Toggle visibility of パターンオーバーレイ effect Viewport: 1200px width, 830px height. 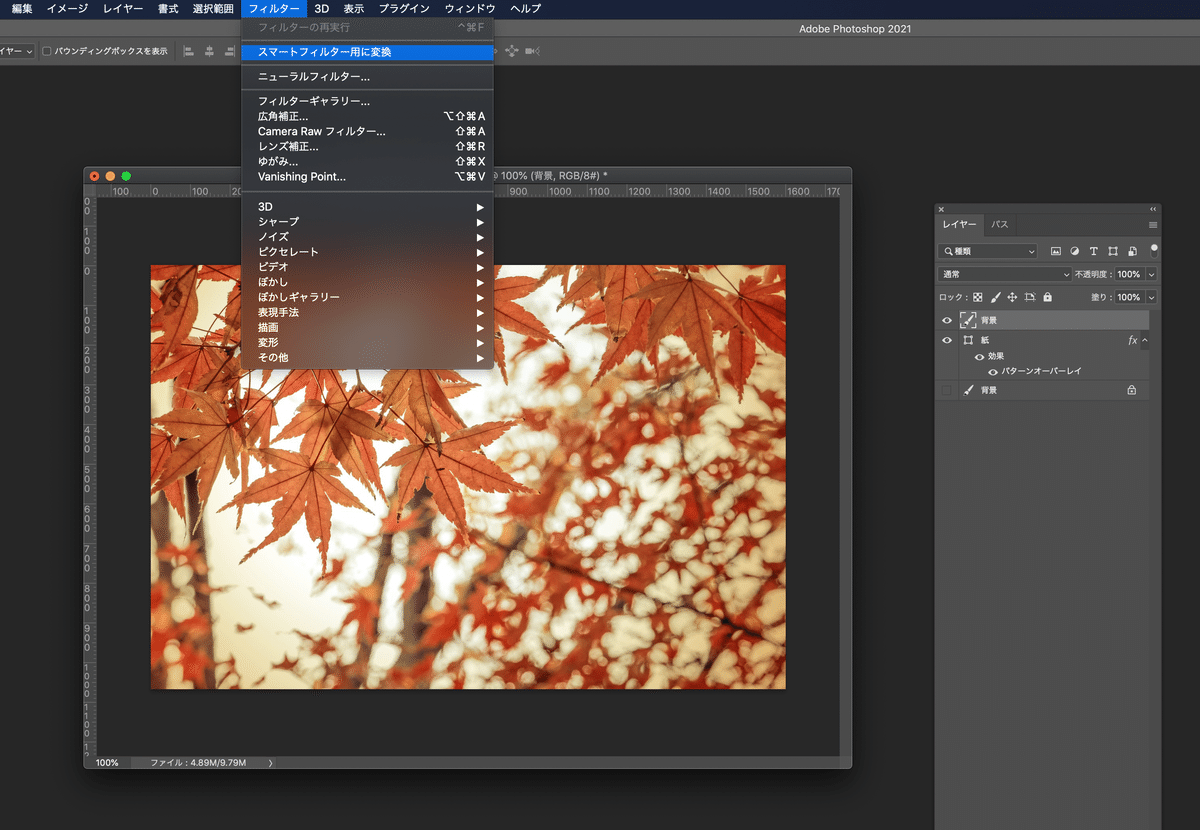pos(993,371)
